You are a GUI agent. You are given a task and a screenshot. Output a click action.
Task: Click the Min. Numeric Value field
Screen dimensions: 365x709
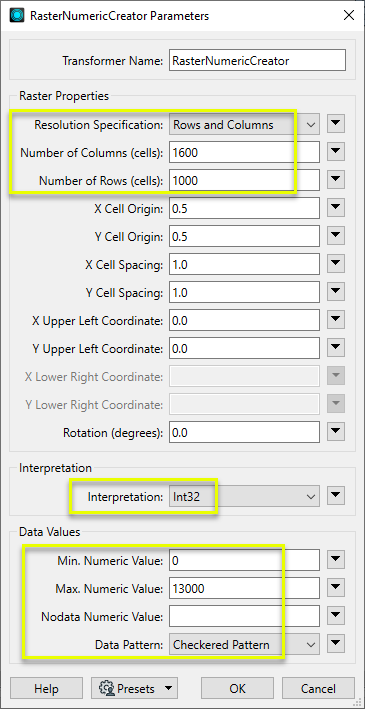(244, 561)
